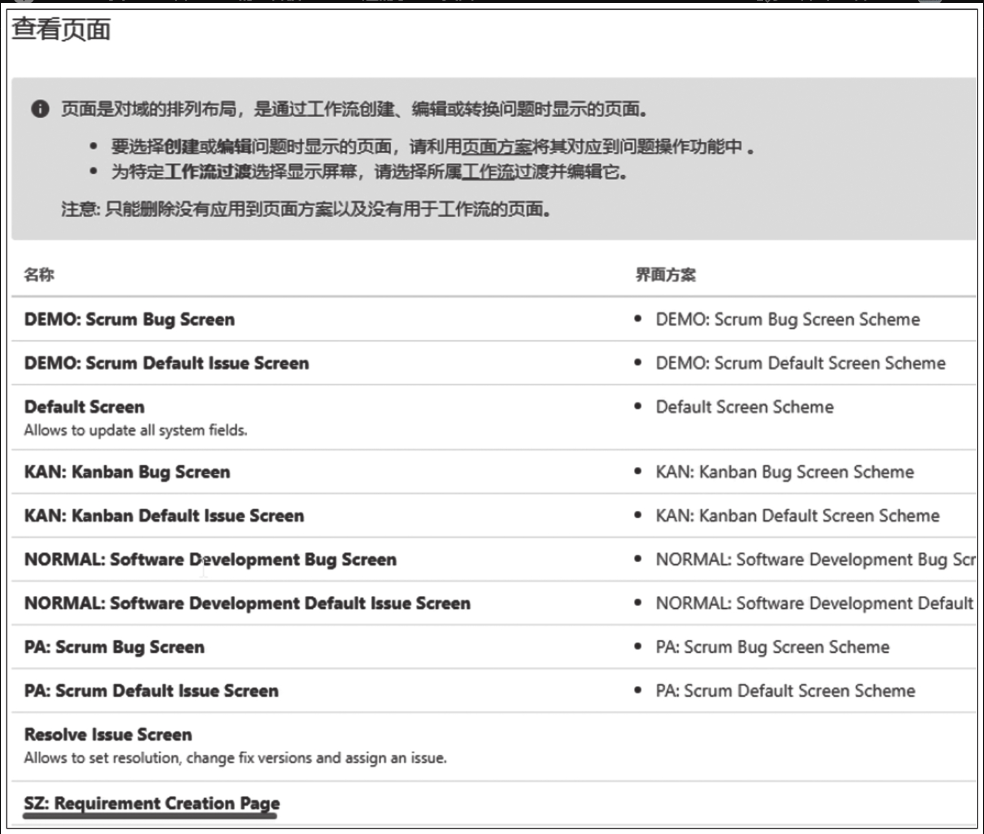Image resolution: width=984 pixels, height=834 pixels.
Task: Open NORMAL: Software Development Default scheme link
Action: [815, 604]
